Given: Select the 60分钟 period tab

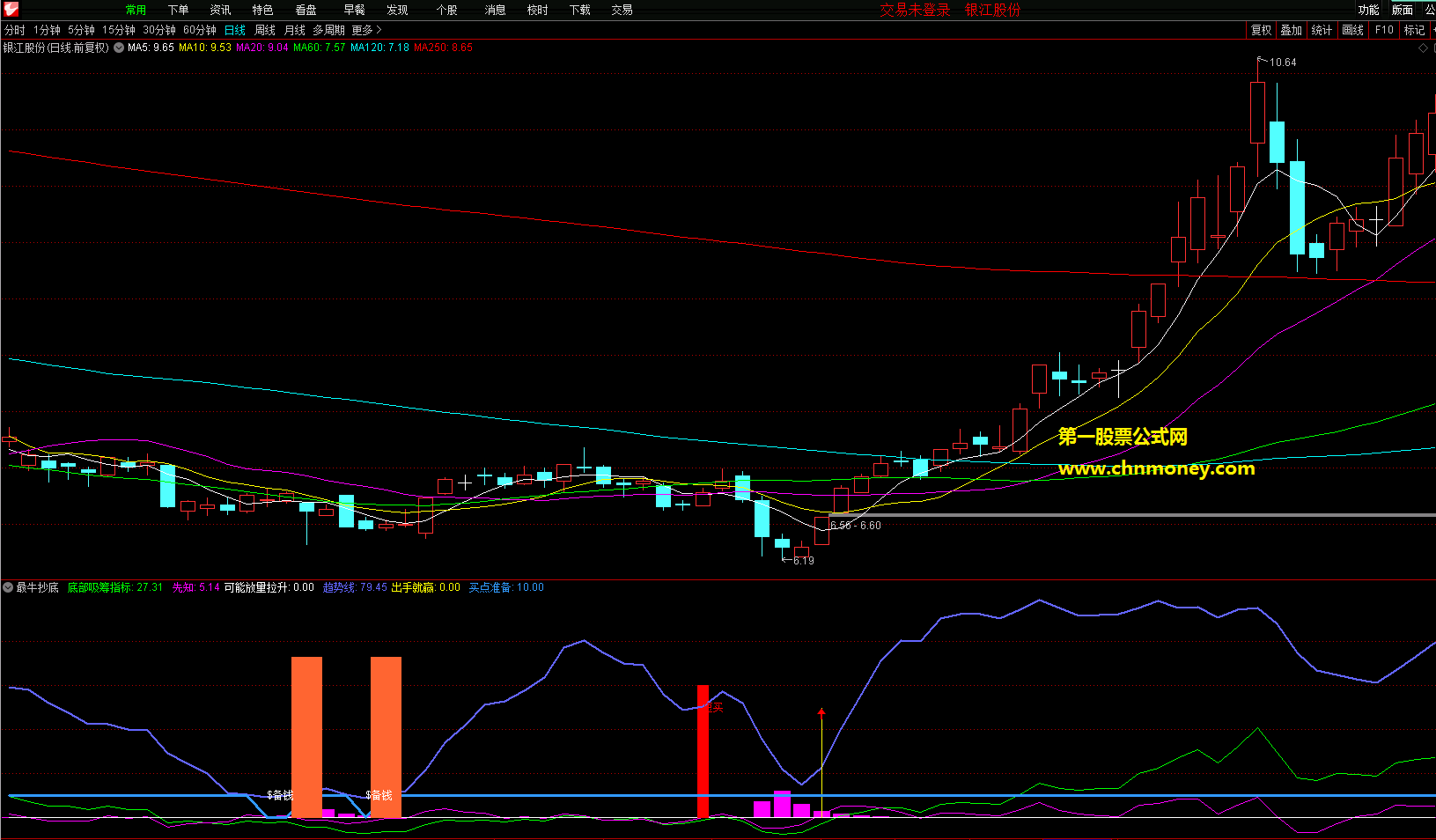Looking at the screenshot, I should point(200,30).
